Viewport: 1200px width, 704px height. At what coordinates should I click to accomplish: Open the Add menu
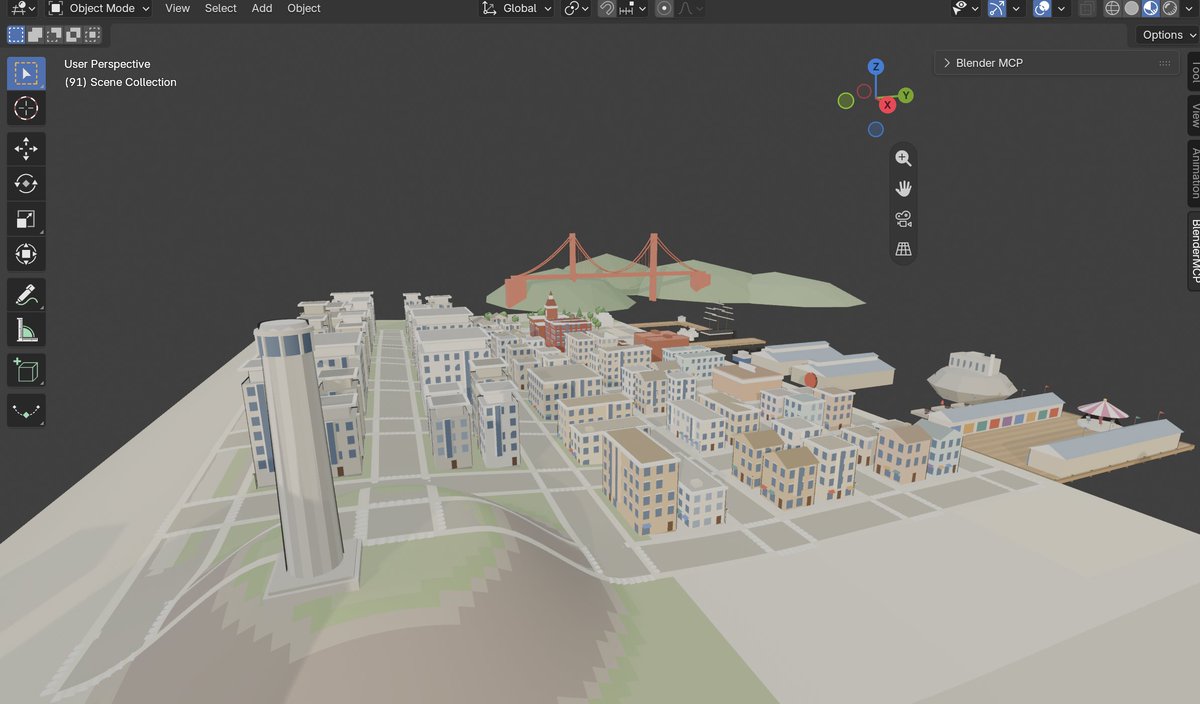click(x=262, y=8)
